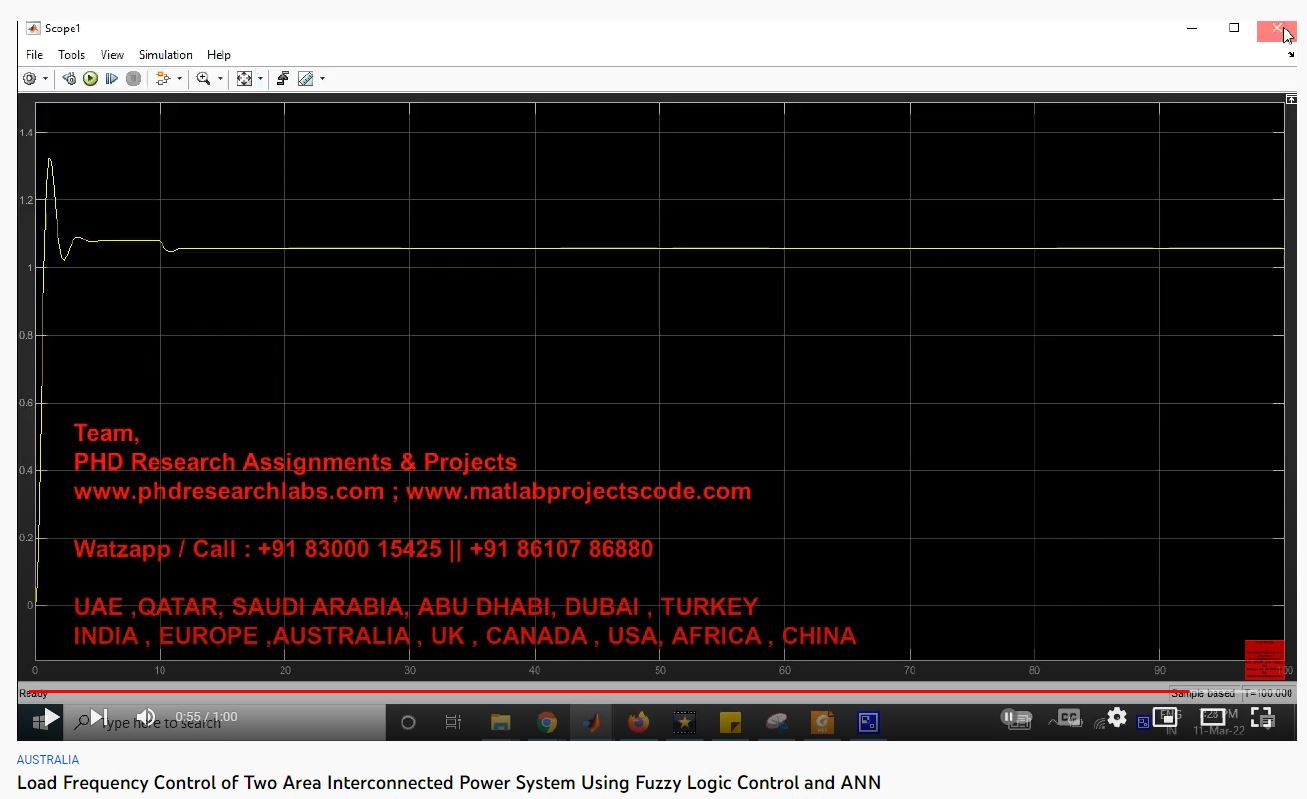
Task: Expand the dropdown arrow beside Cursor Measurements
Action: [322, 79]
